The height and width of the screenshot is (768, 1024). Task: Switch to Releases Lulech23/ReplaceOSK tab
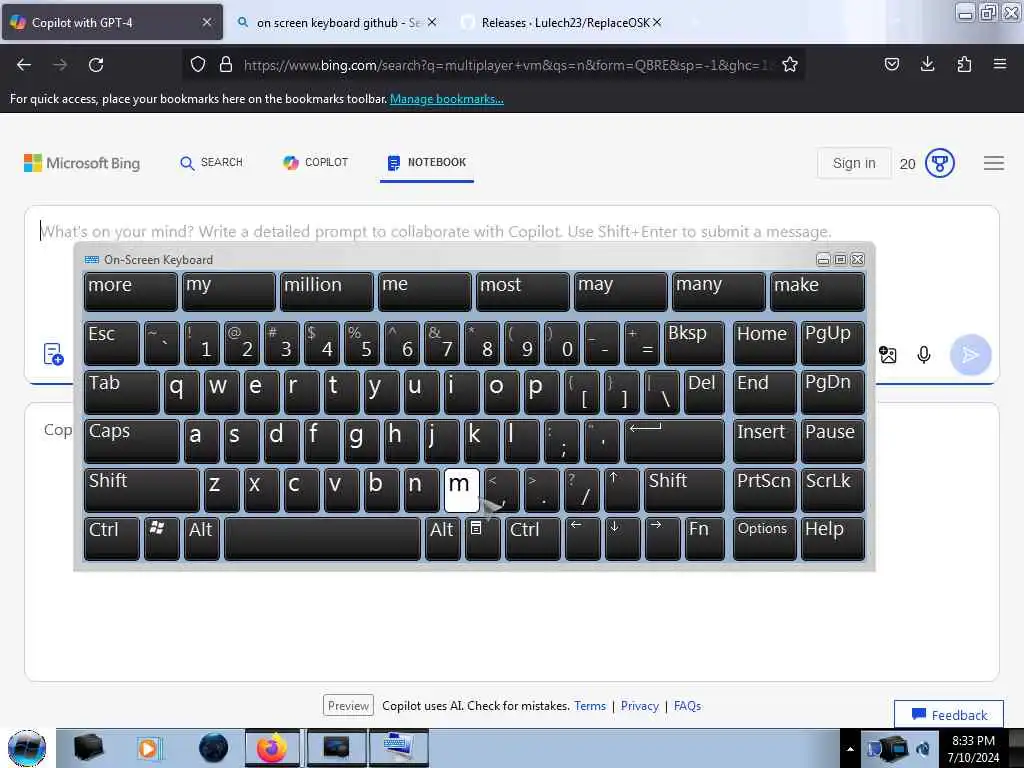click(563, 22)
